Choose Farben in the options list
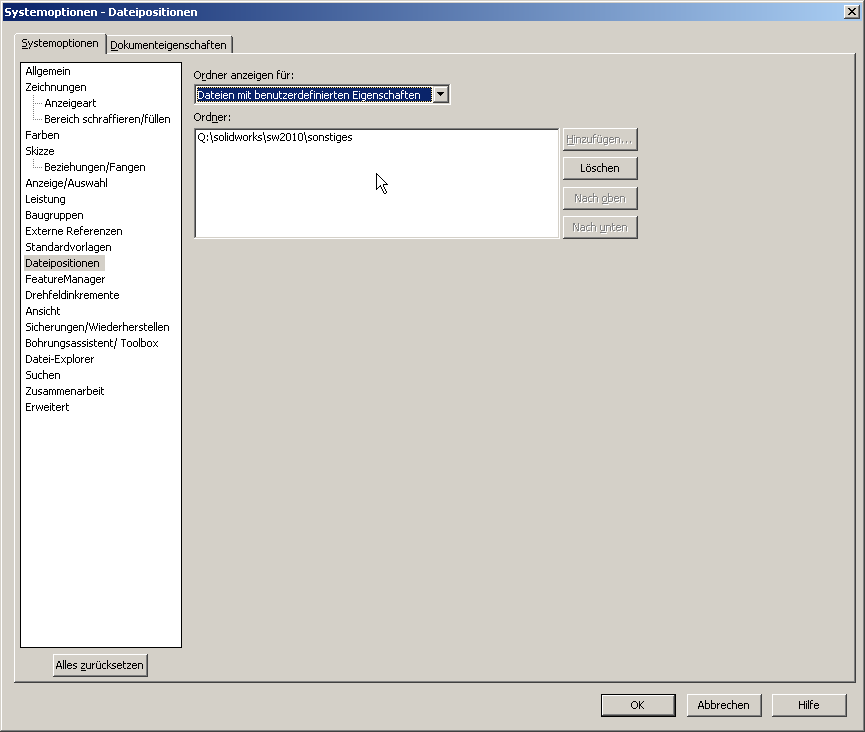The height and width of the screenshot is (732, 865). coord(42,135)
